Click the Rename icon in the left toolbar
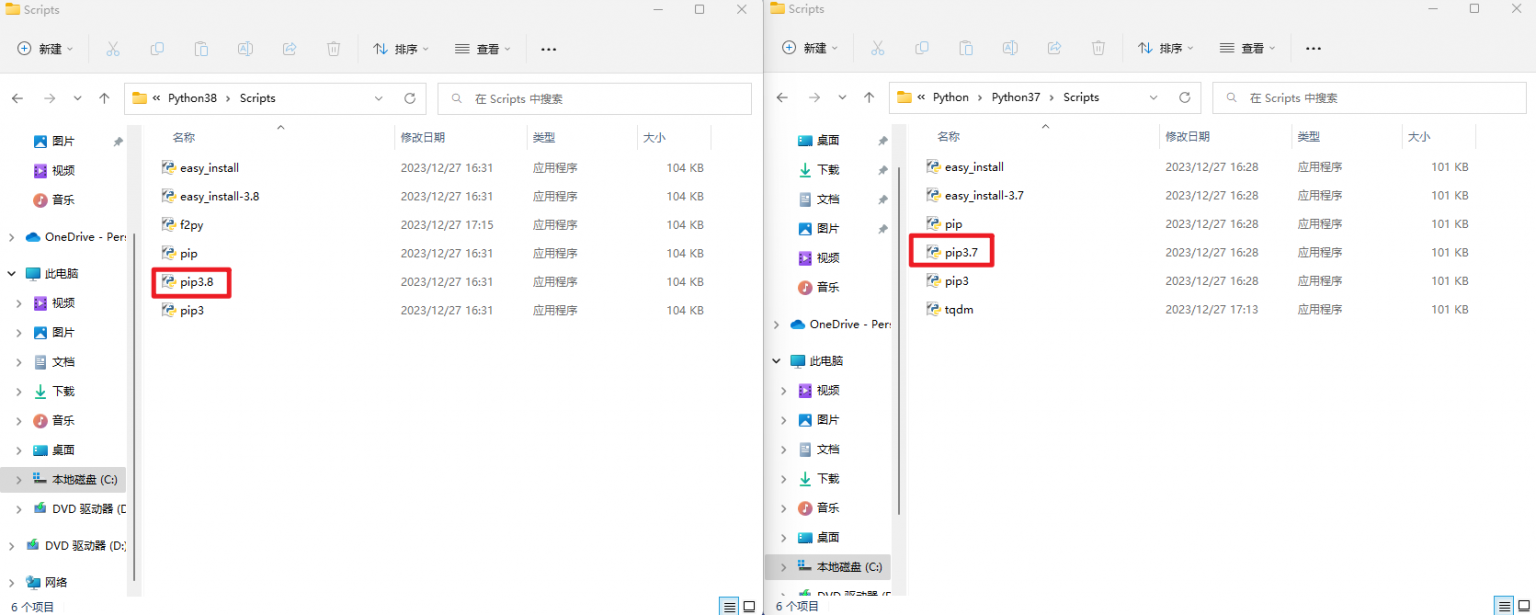 [x=245, y=48]
